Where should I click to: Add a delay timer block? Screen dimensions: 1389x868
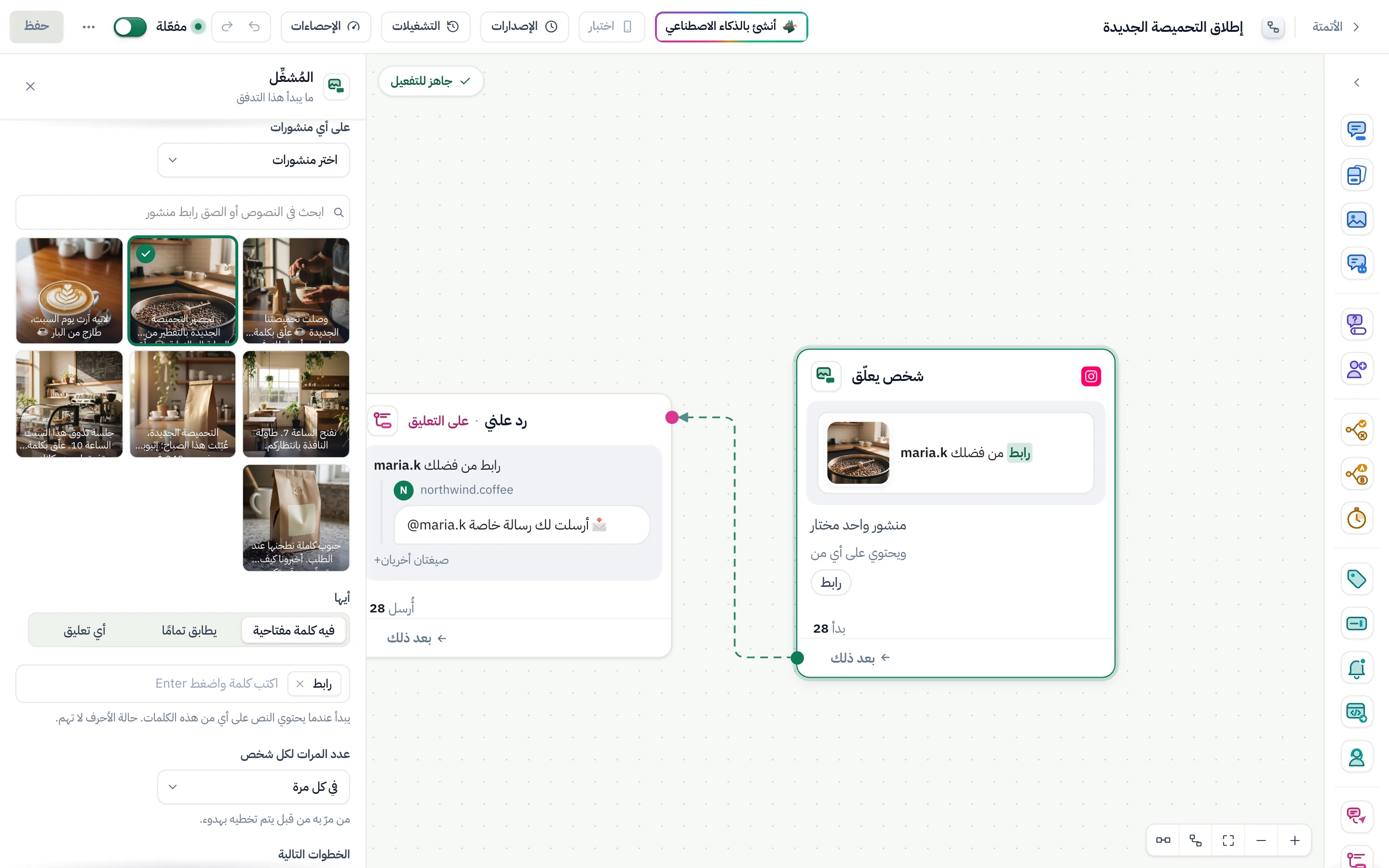coord(1356,518)
